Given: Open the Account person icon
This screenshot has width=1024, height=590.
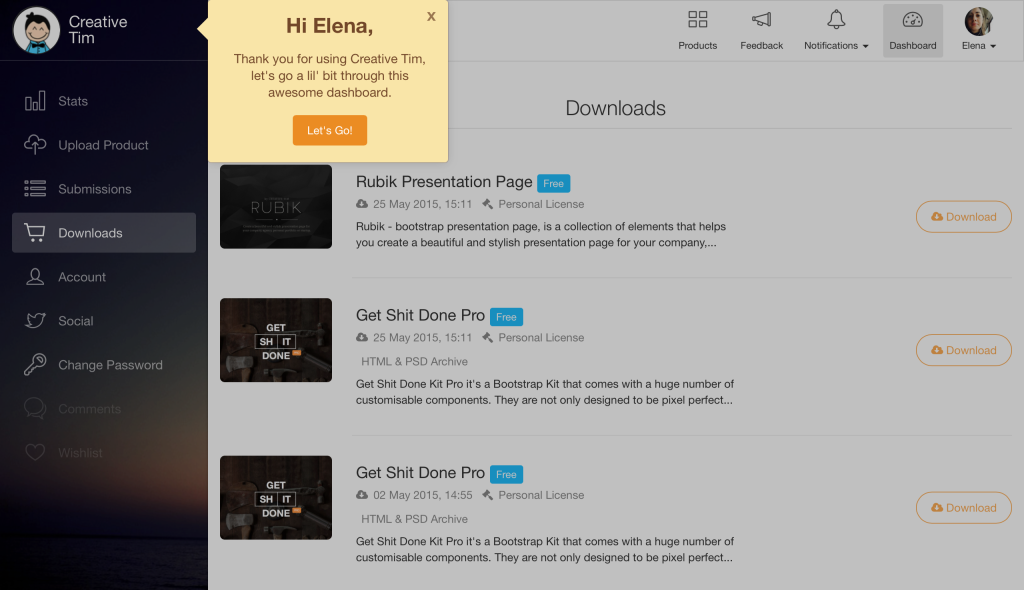Looking at the screenshot, I should click(x=35, y=277).
